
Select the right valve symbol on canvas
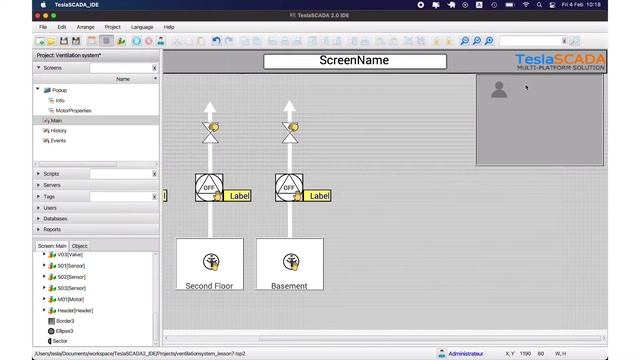tap(290, 132)
